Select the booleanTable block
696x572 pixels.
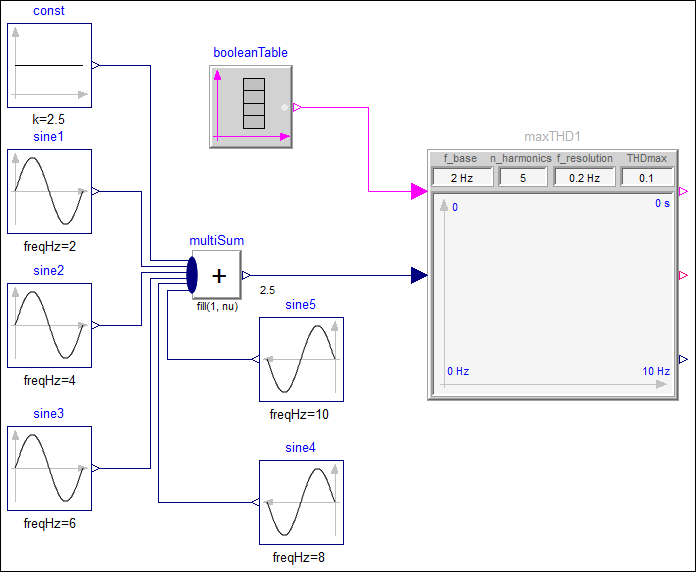pos(250,107)
